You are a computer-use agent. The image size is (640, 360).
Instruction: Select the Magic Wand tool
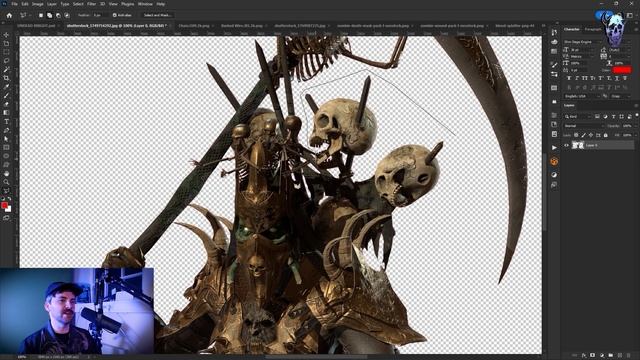6,69
